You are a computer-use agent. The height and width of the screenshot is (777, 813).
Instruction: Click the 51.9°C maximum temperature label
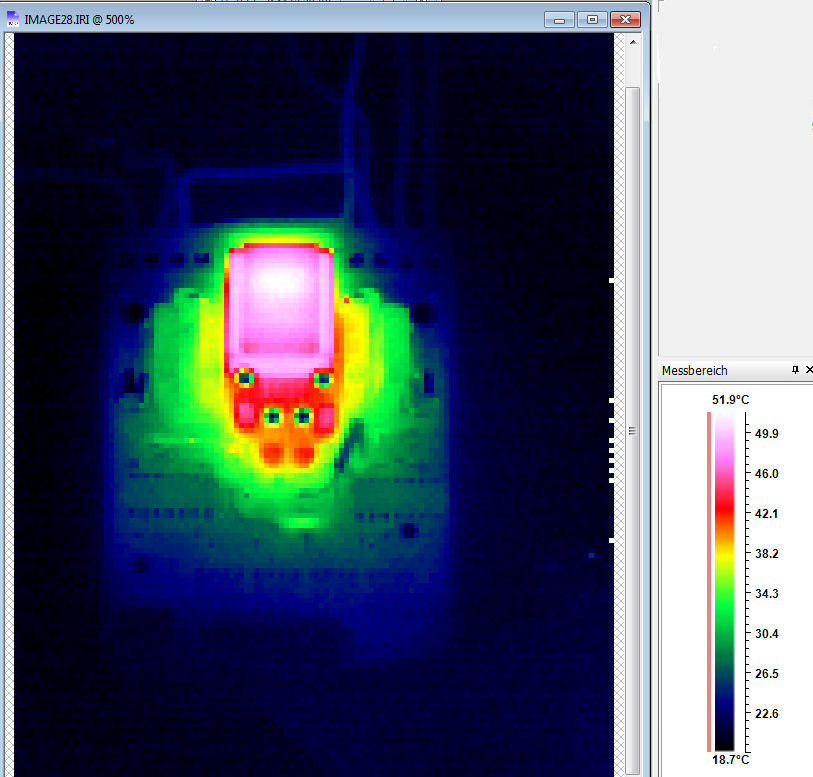click(x=730, y=400)
